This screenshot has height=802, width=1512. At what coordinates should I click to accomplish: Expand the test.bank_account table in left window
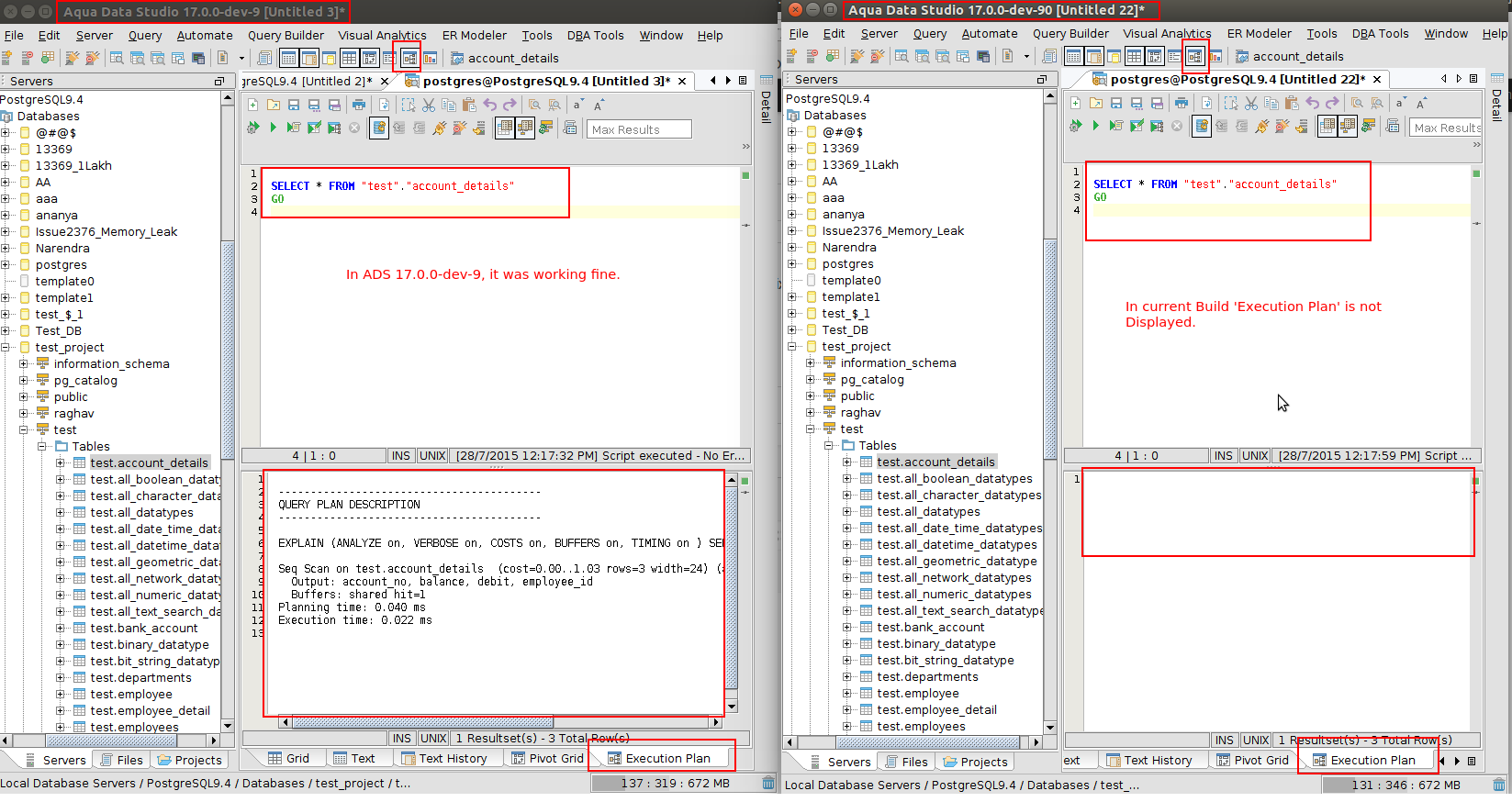(61, 629)
